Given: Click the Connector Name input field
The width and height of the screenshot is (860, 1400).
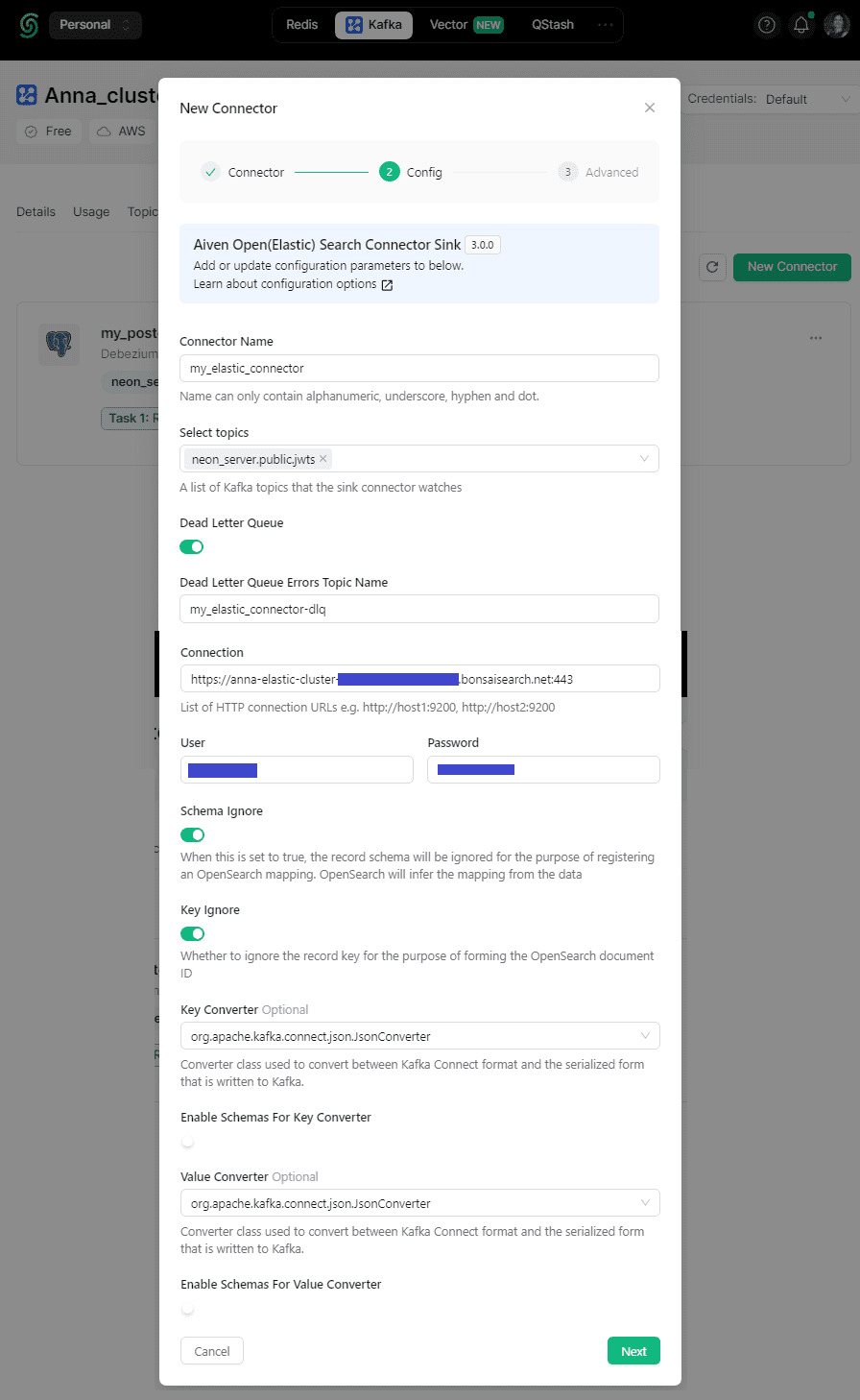Looking at the screenshot, I should [419, 369].
